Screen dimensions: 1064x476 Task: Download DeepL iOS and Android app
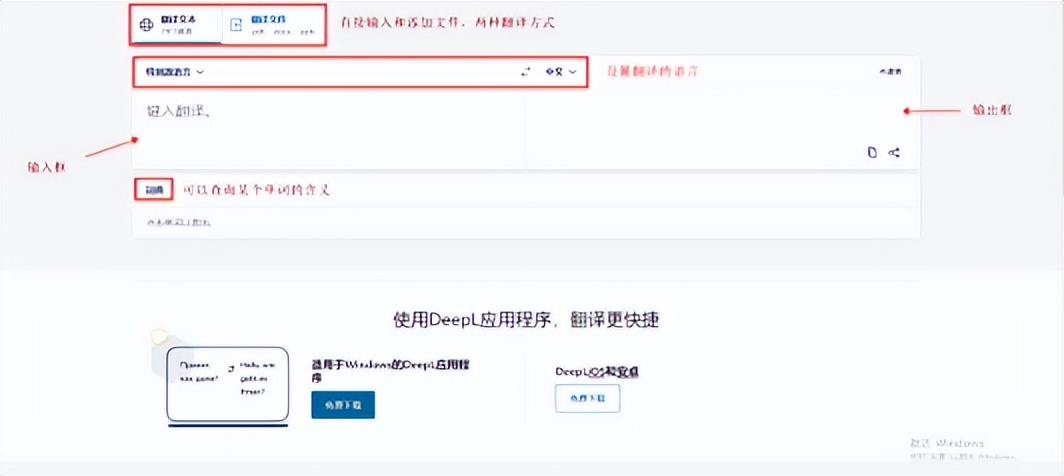(x=587, y=399)
